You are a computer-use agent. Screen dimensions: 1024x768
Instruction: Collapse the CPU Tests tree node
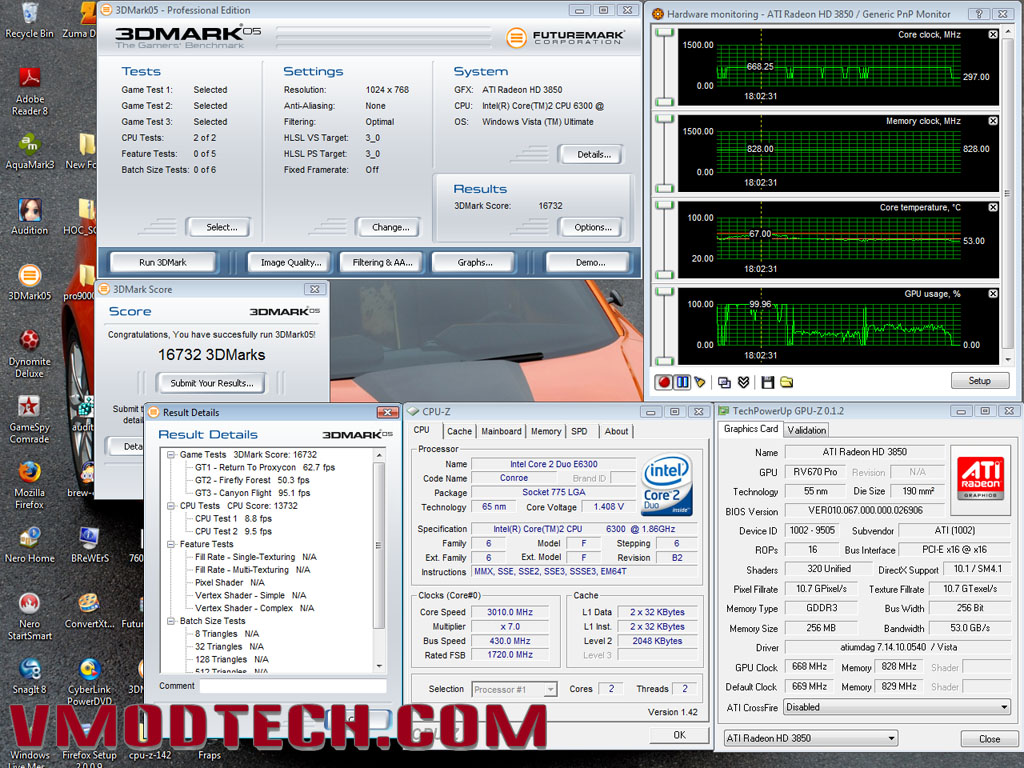(171, 505)
